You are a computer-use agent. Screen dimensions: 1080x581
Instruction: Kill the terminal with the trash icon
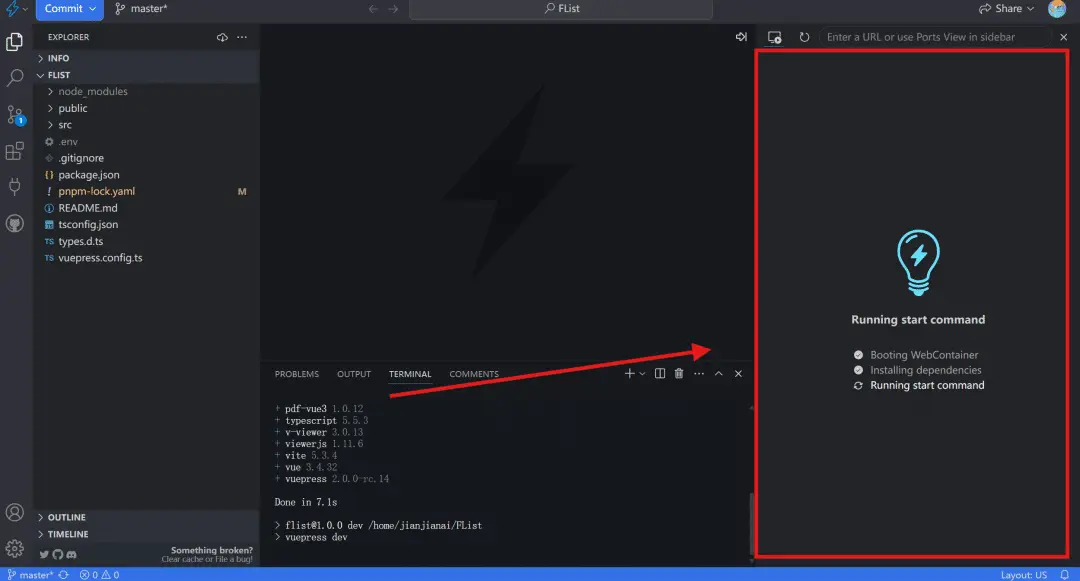pos(679,374)
